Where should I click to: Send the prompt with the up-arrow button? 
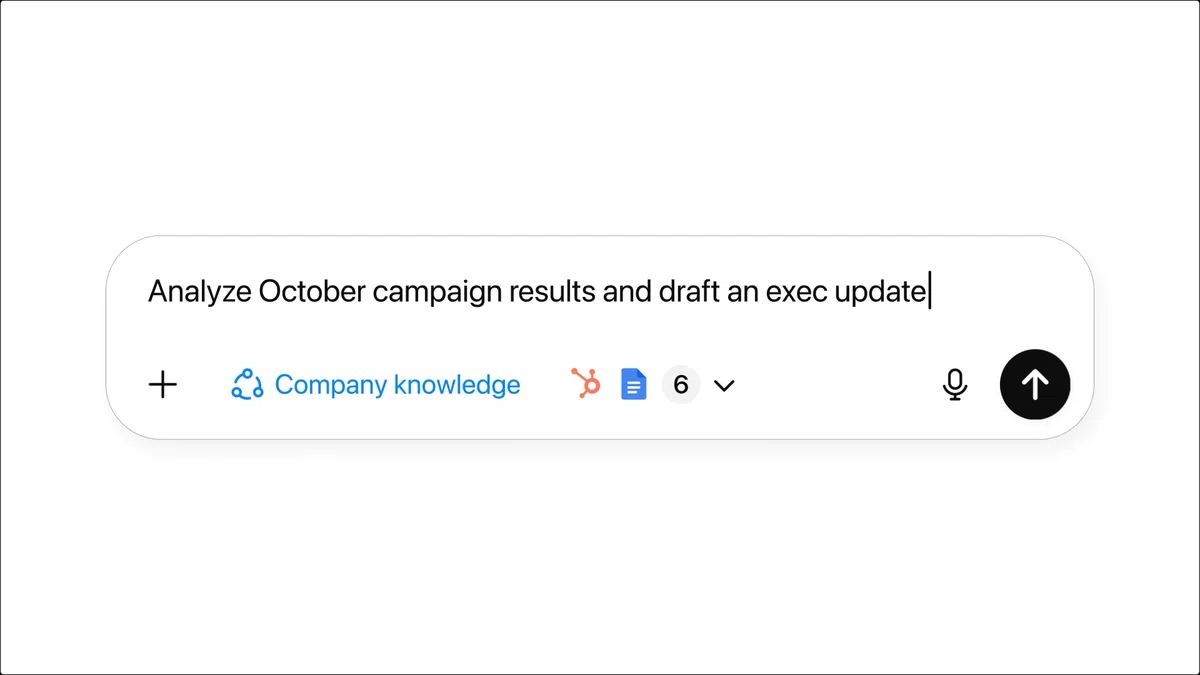point(1035,384)
